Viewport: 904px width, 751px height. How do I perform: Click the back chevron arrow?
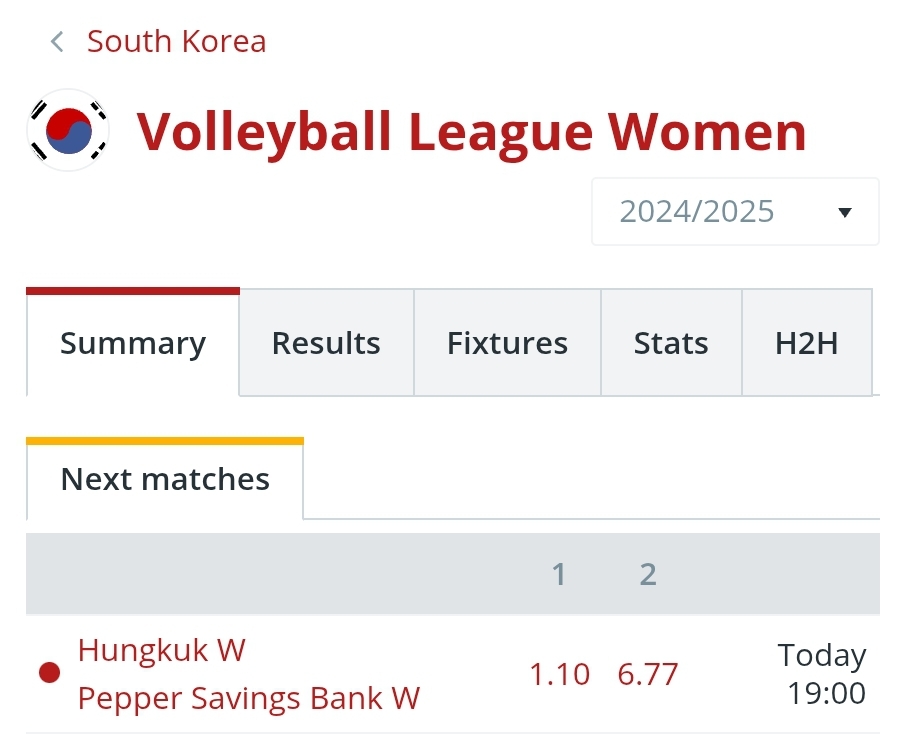coord(57,42)
